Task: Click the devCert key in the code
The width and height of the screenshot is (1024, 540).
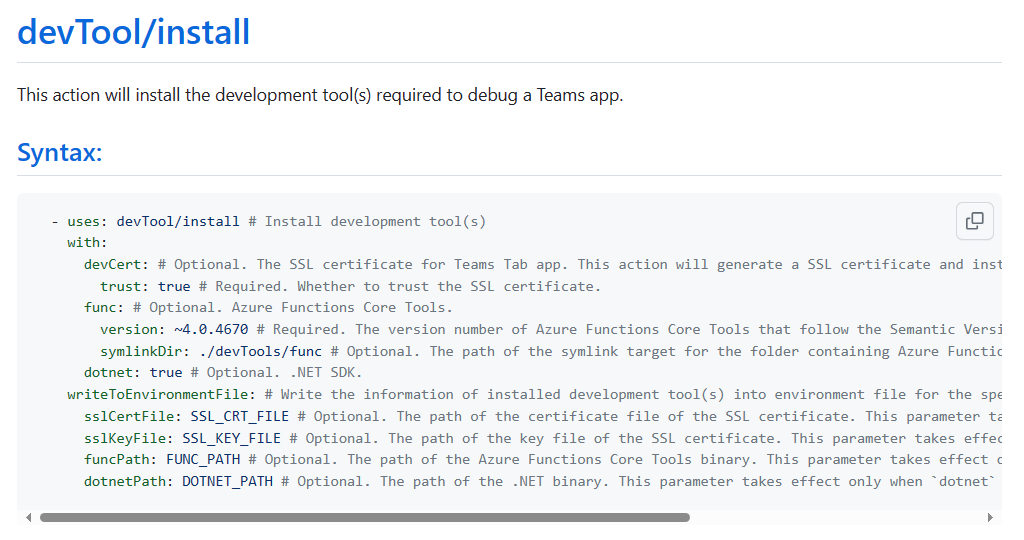Action: tap(116, 264)
